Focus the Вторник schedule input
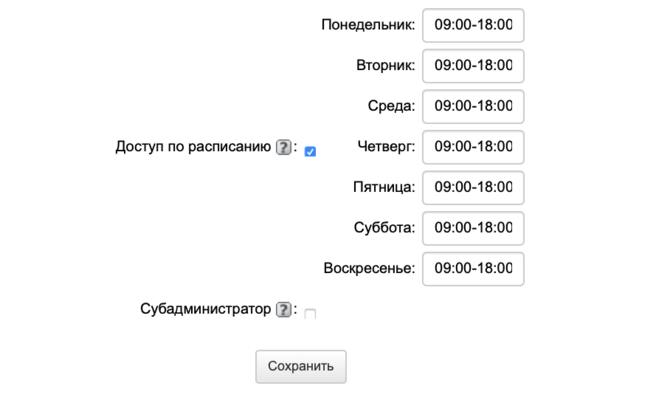670x400 pixels. click(x=473, y=66)
